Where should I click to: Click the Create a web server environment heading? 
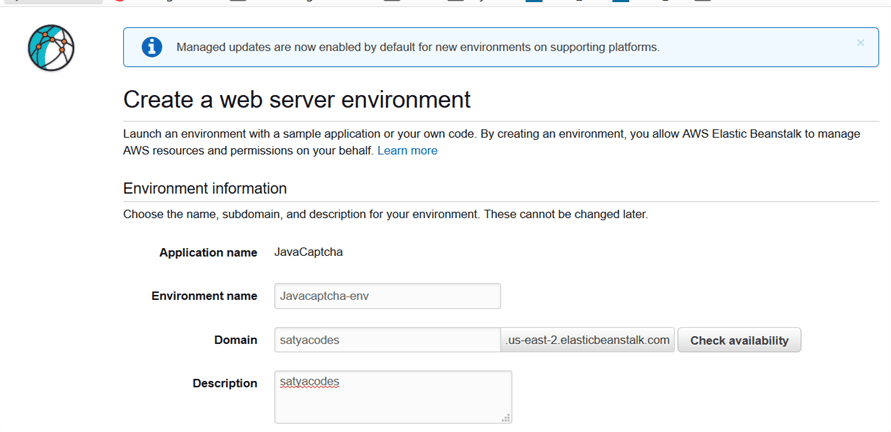coord(296,100)
